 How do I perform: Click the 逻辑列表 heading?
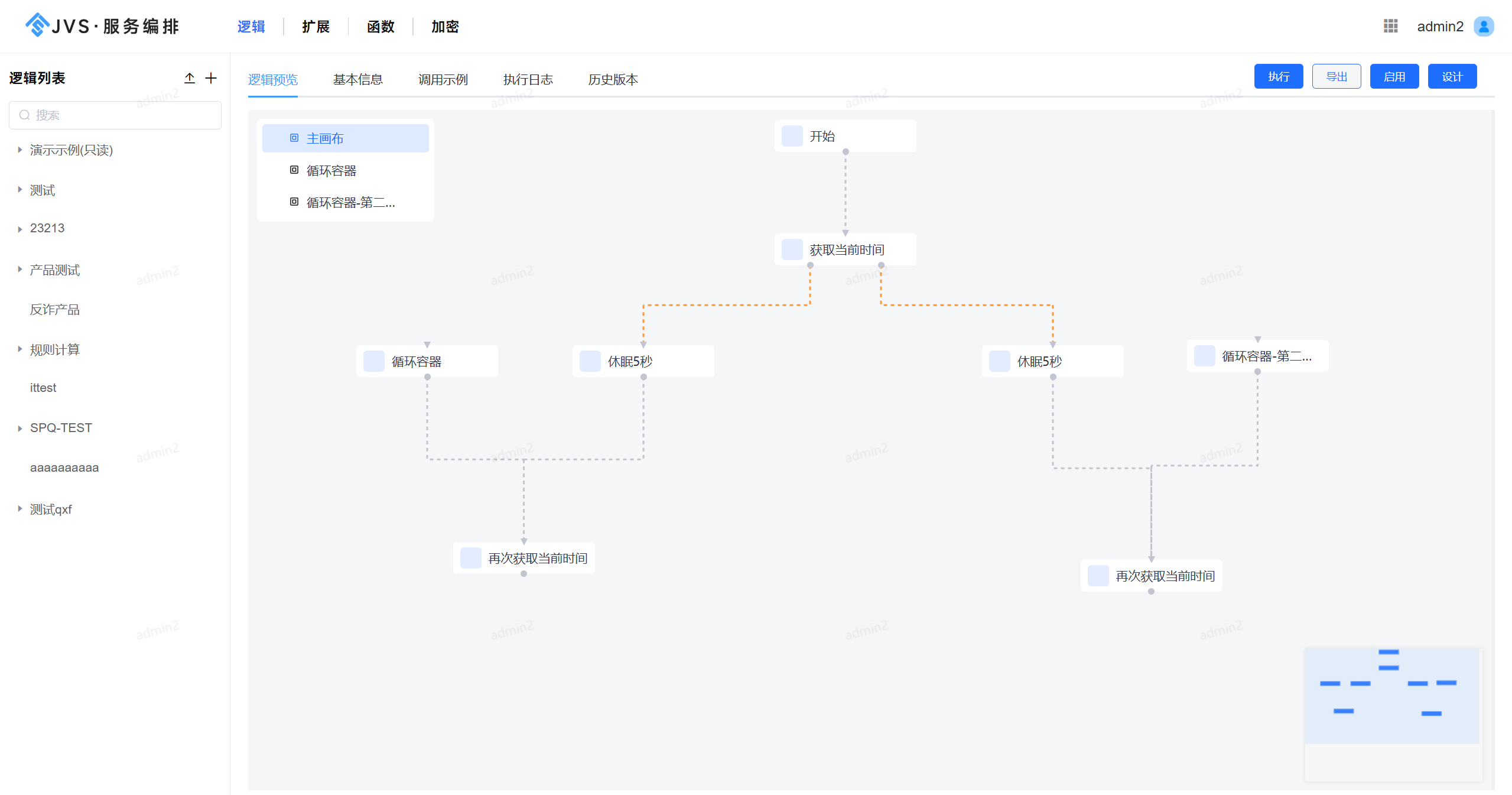pos(37,78)
